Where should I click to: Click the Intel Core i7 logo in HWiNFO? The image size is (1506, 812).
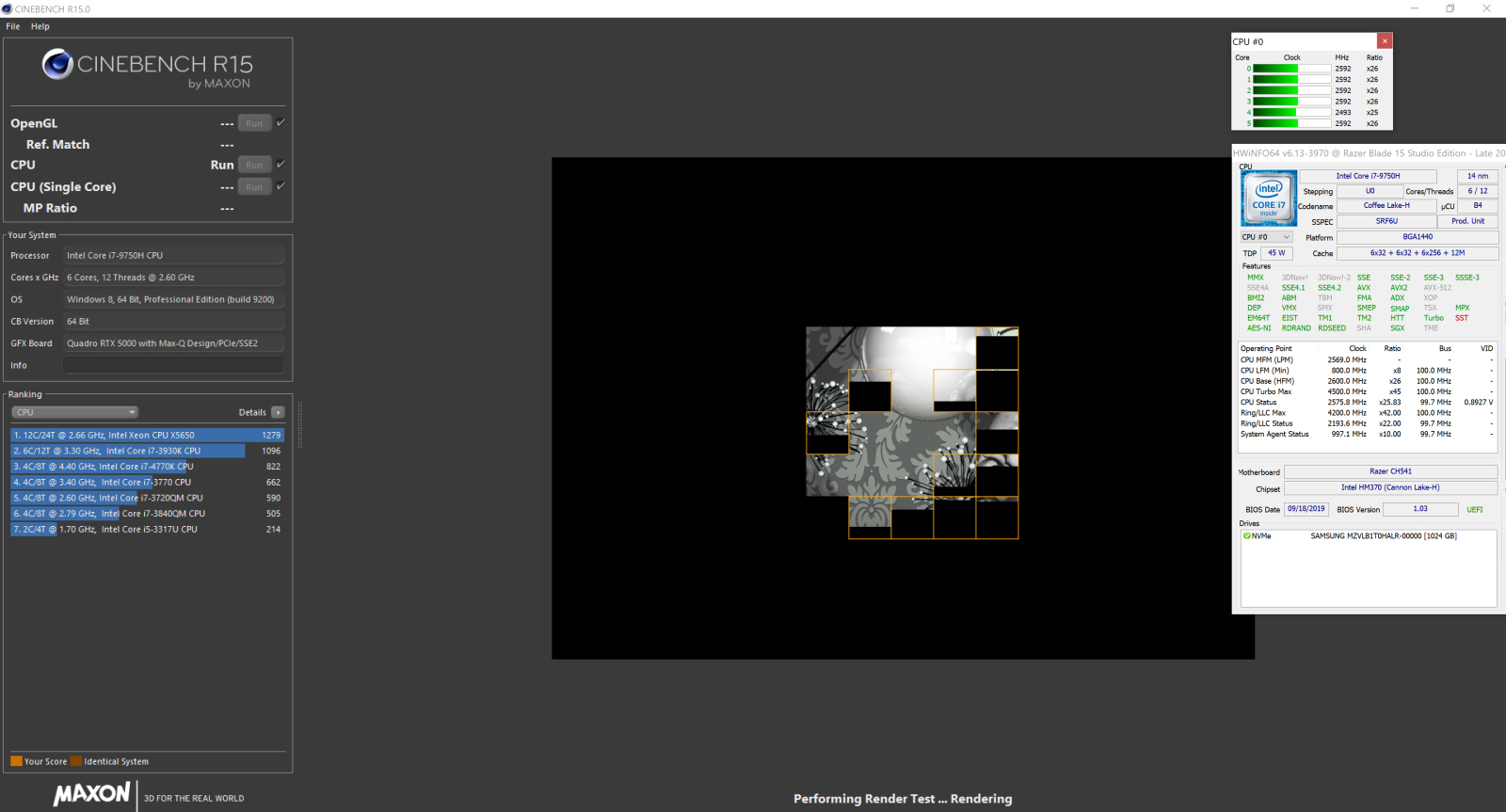click(1269, 199)
